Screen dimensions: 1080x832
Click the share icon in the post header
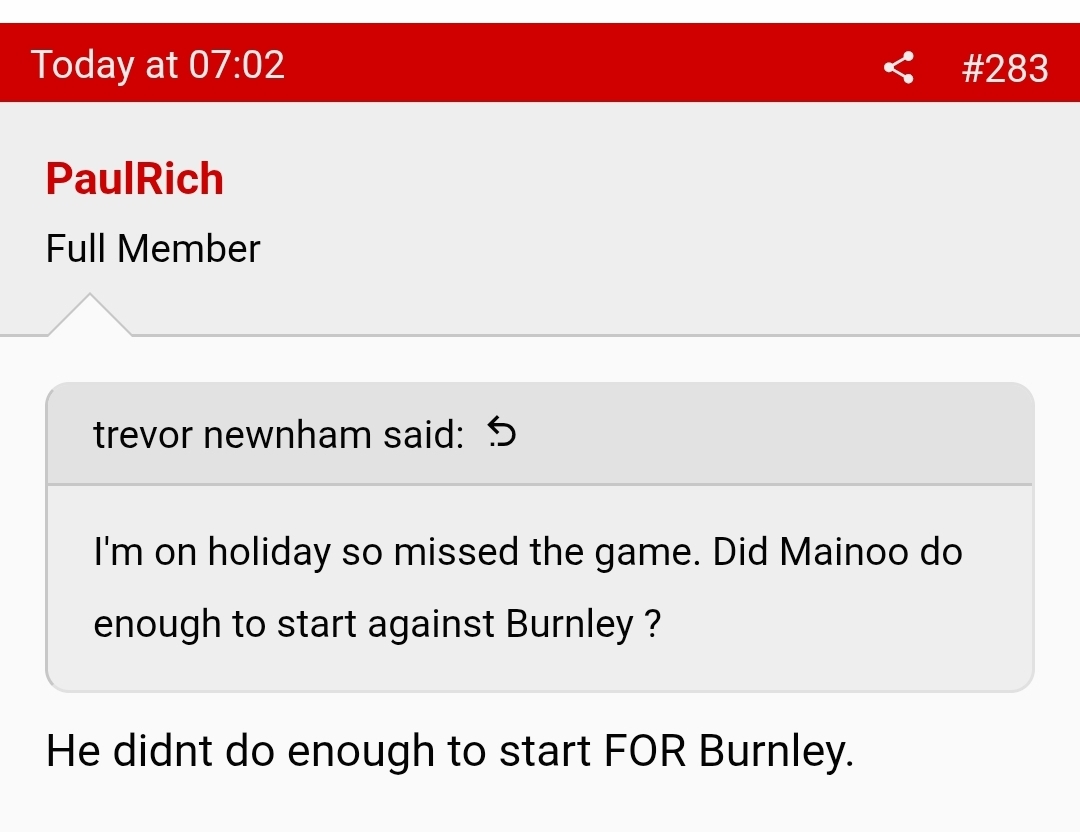[x=898, y=68]
